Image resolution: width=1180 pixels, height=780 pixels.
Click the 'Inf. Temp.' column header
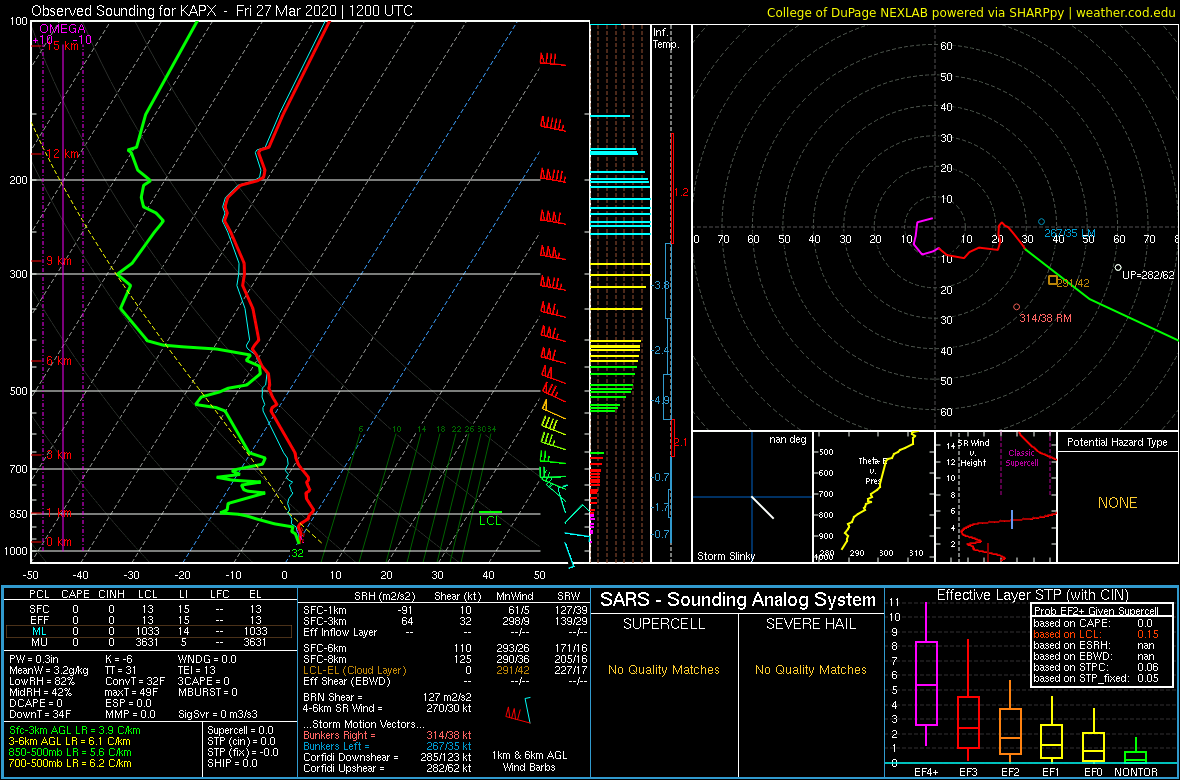click(x=667, y=38)
